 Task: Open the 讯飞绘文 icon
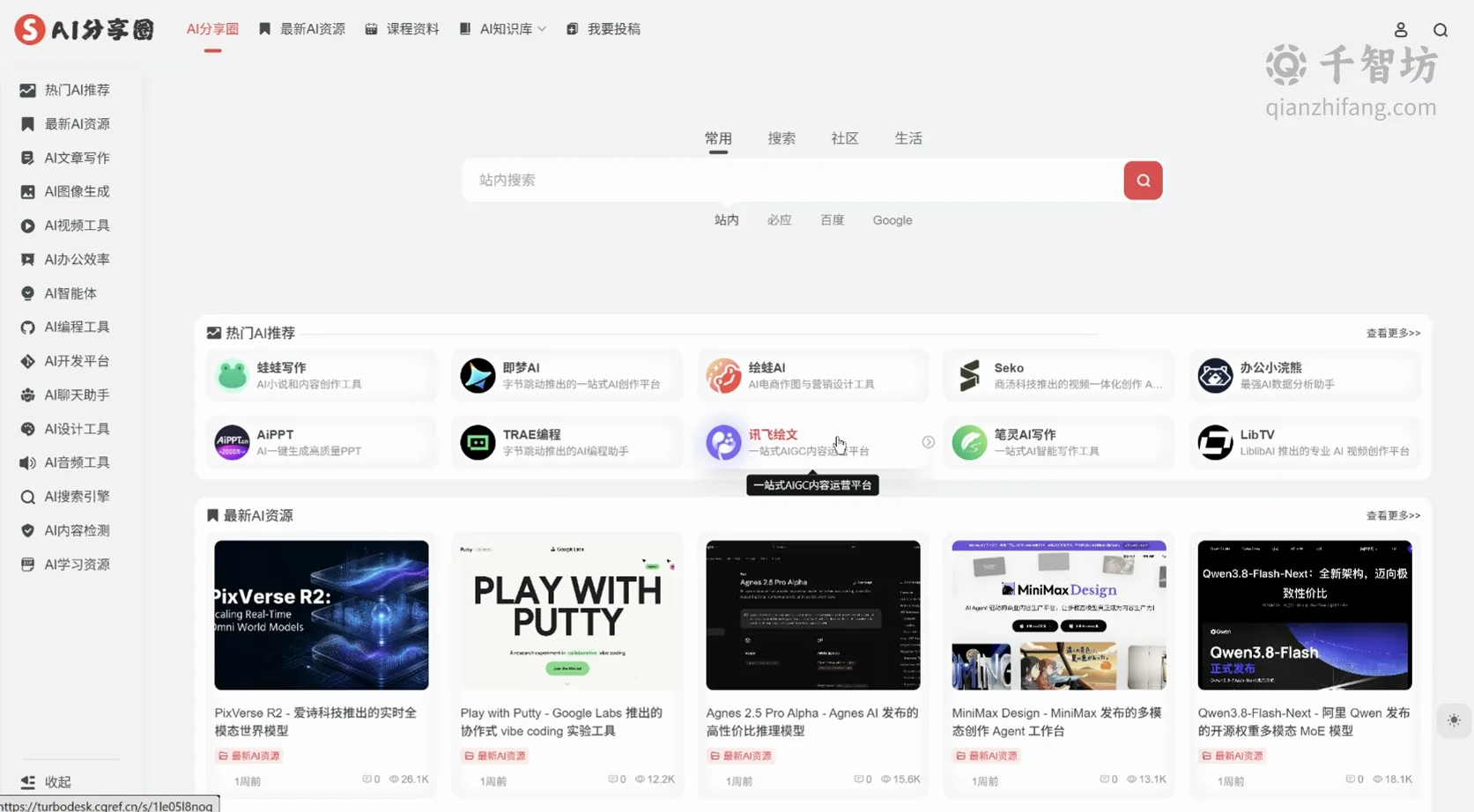pos(723,442)
